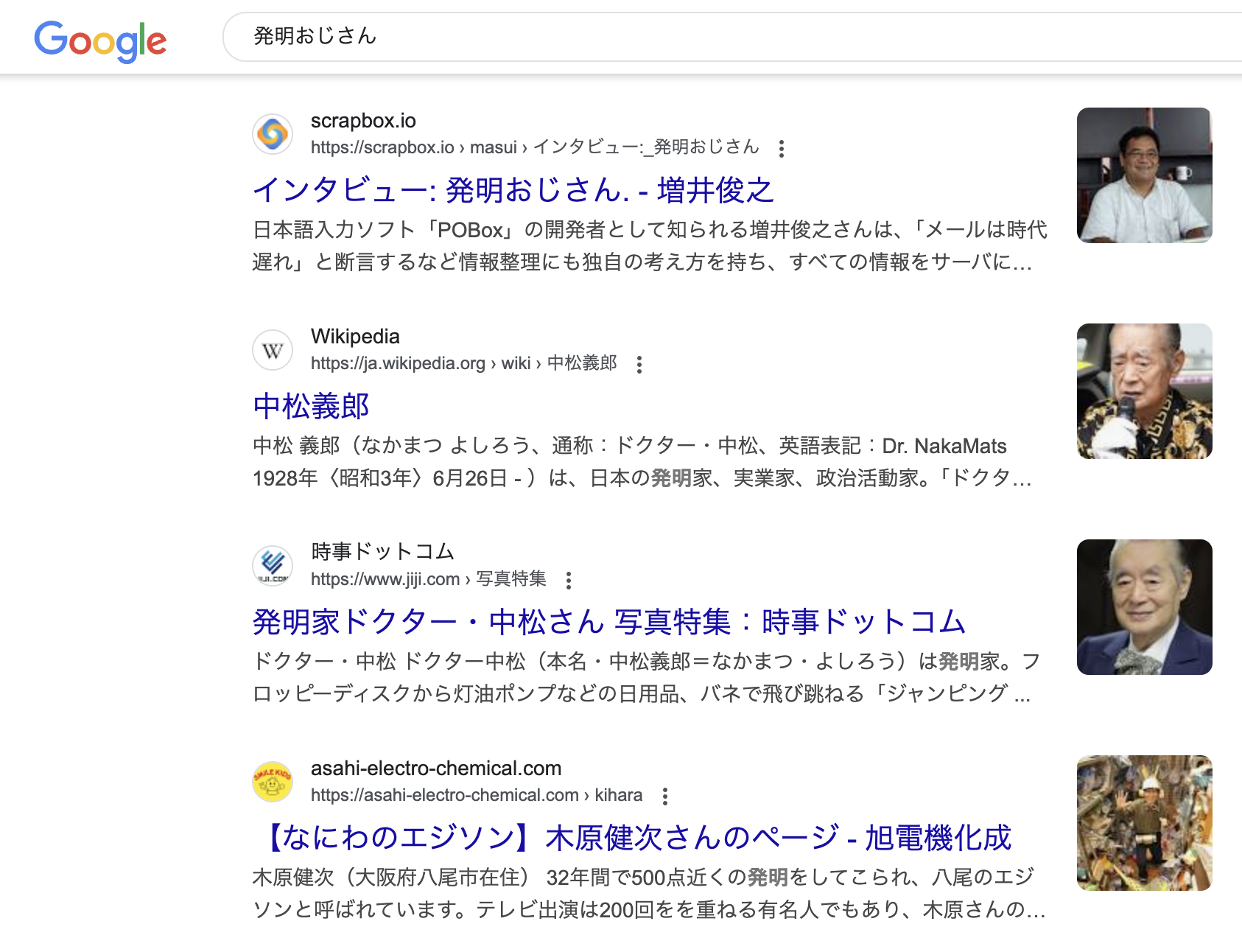Open the Wikipedia 中松義郎 result thumbnail
This screenshot has height=952, width=1242.
pos(1145,391)
